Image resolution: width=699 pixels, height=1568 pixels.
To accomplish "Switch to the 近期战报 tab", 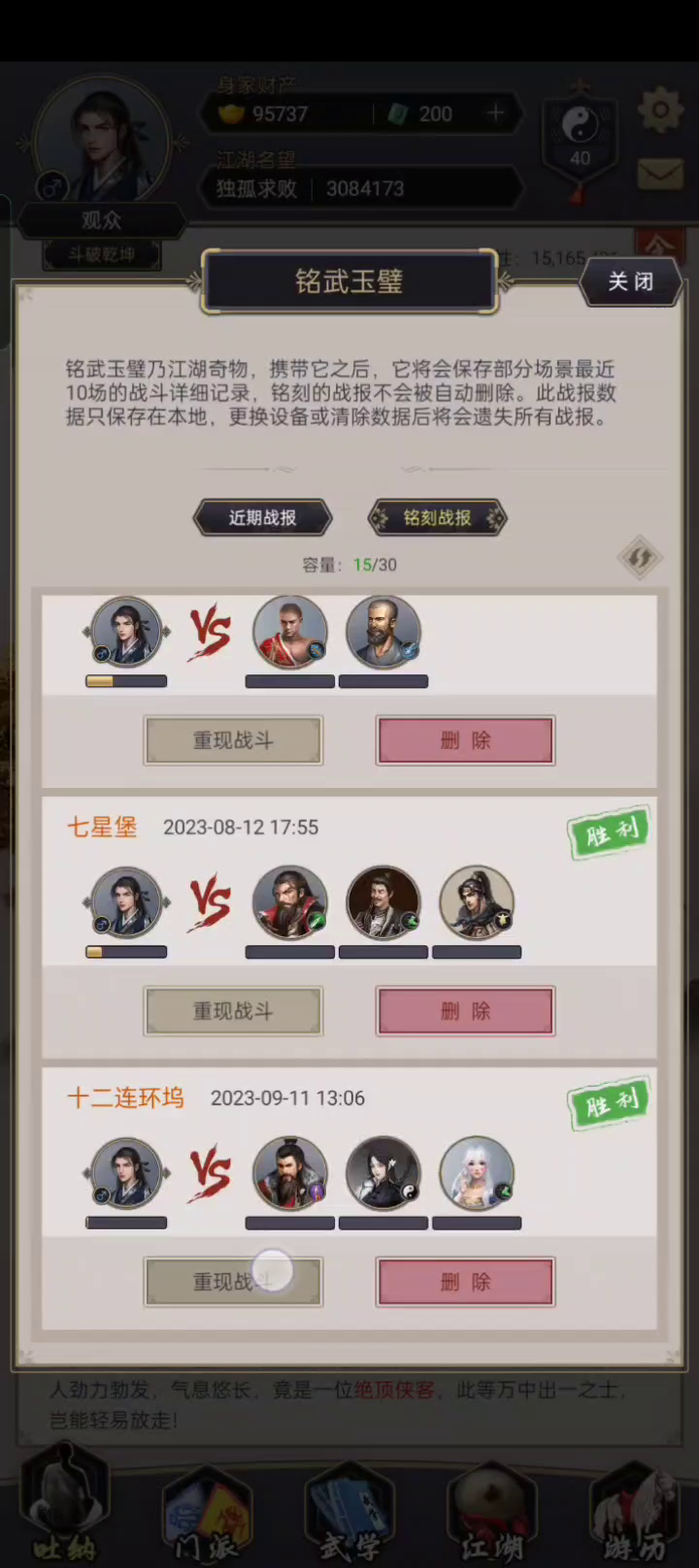I will coord(263,518).
